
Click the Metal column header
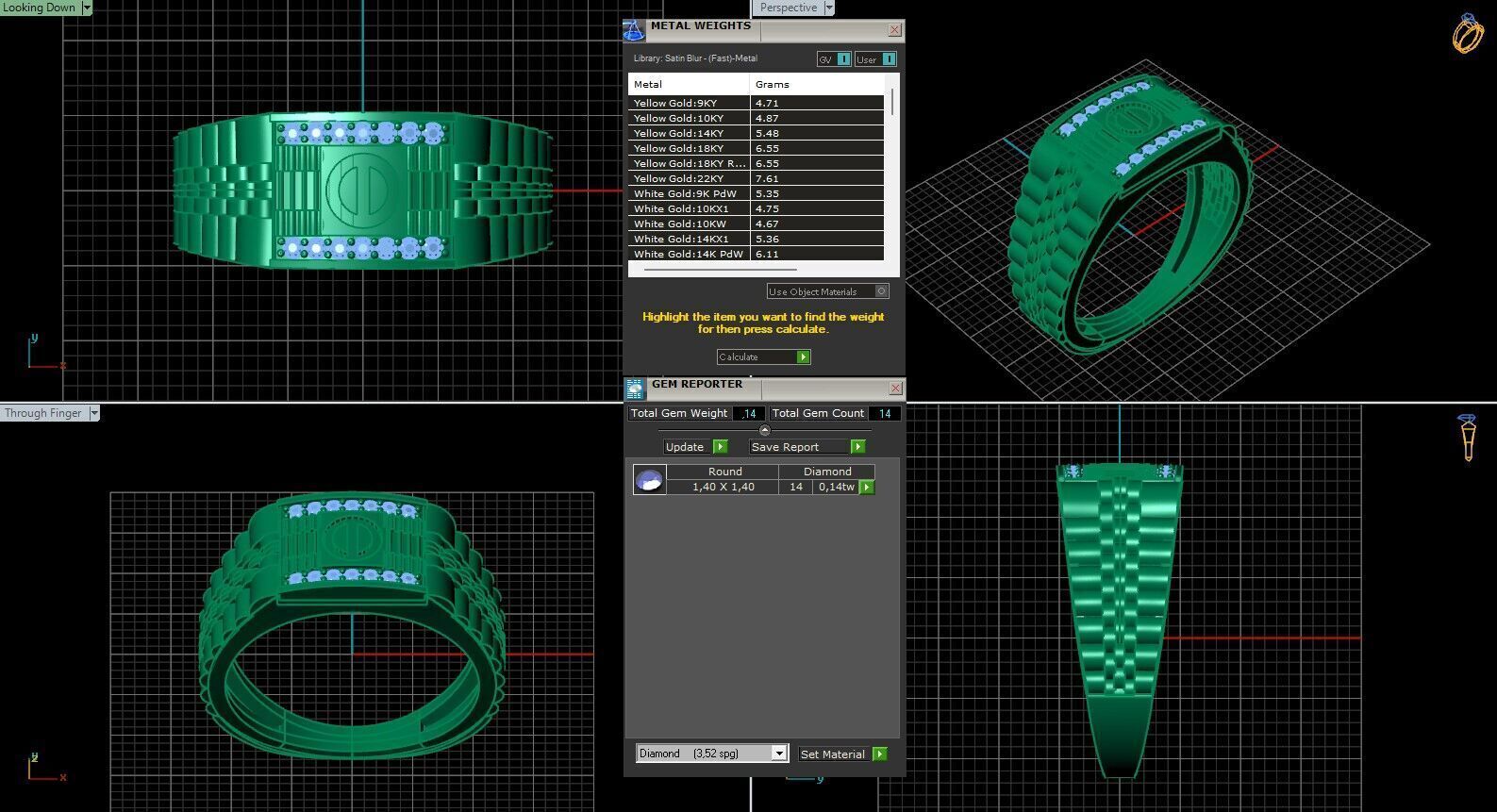click(x=689, y=84)
